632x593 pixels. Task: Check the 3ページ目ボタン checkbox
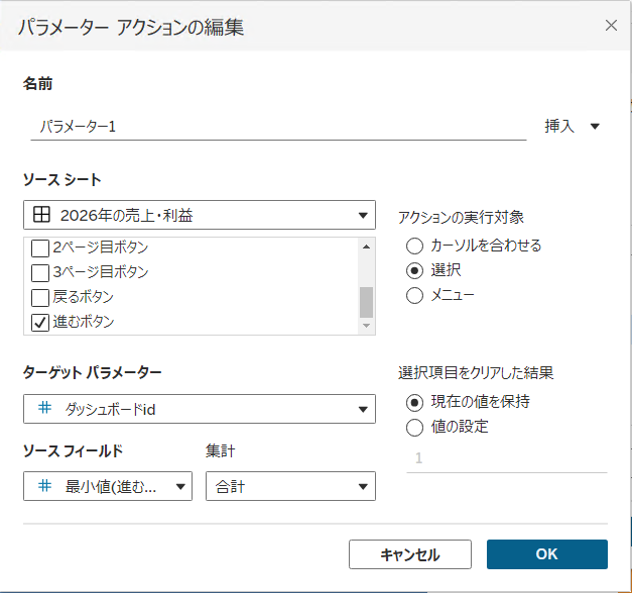40,273
